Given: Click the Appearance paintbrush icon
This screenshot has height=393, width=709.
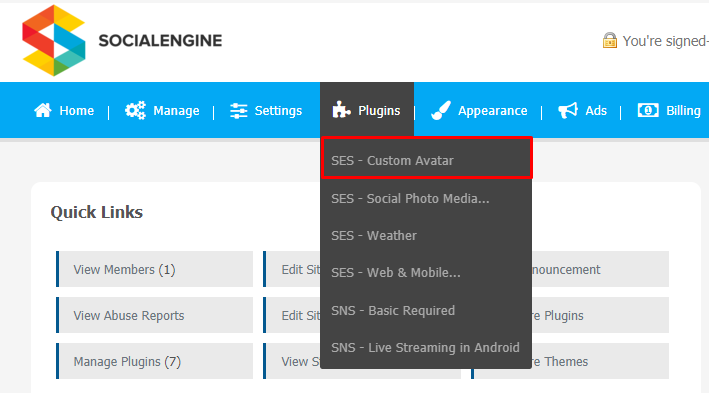Looking at the screenshot, I should tap(441, 110).
